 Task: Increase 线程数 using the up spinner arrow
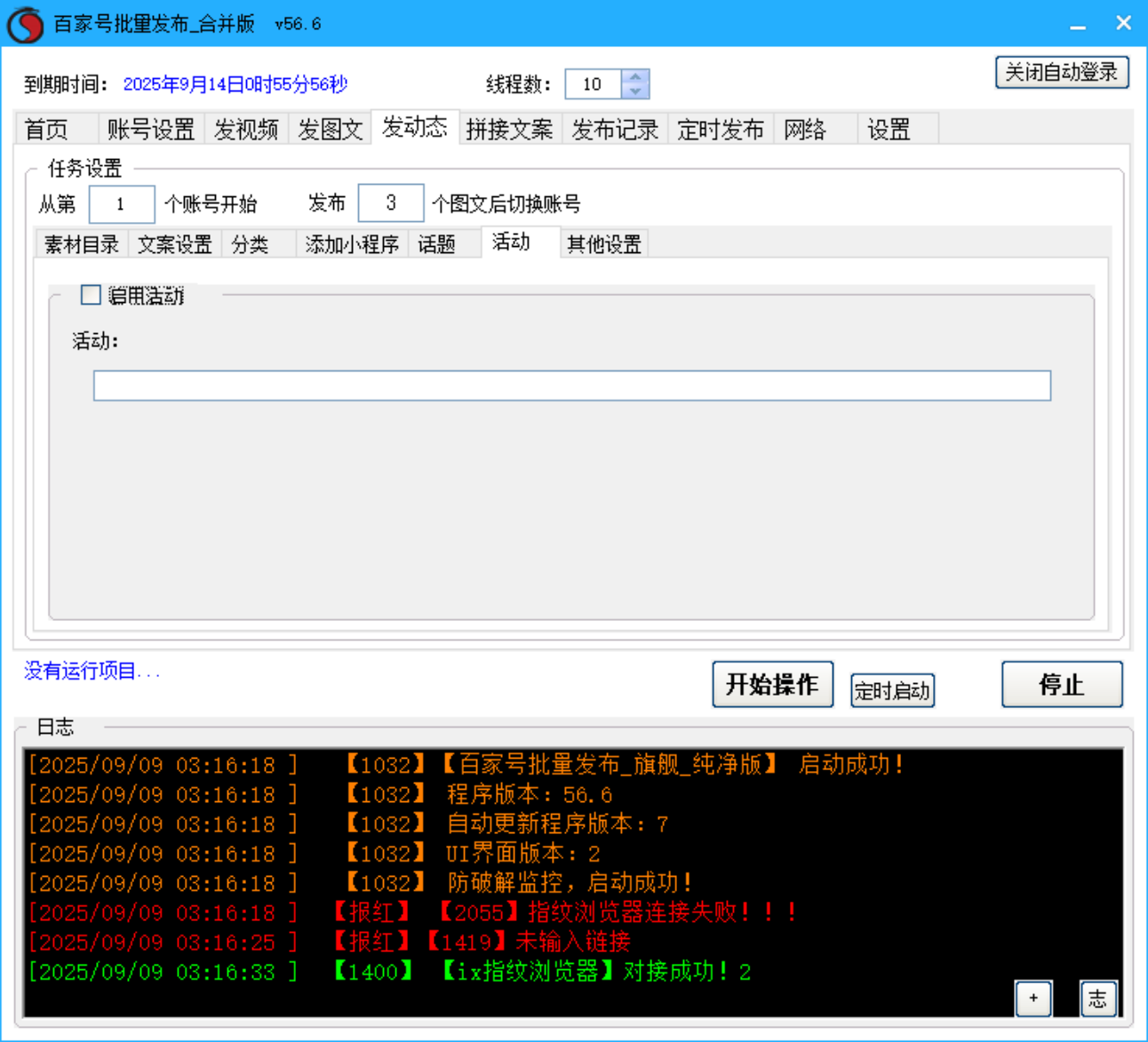tap(635, 77)
